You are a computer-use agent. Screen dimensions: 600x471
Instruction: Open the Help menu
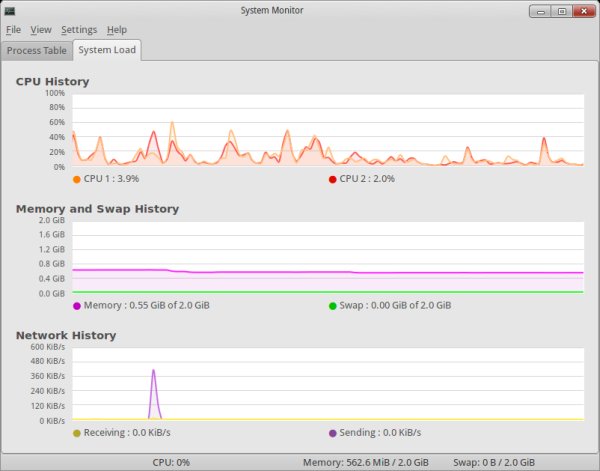tap(117, 30)
